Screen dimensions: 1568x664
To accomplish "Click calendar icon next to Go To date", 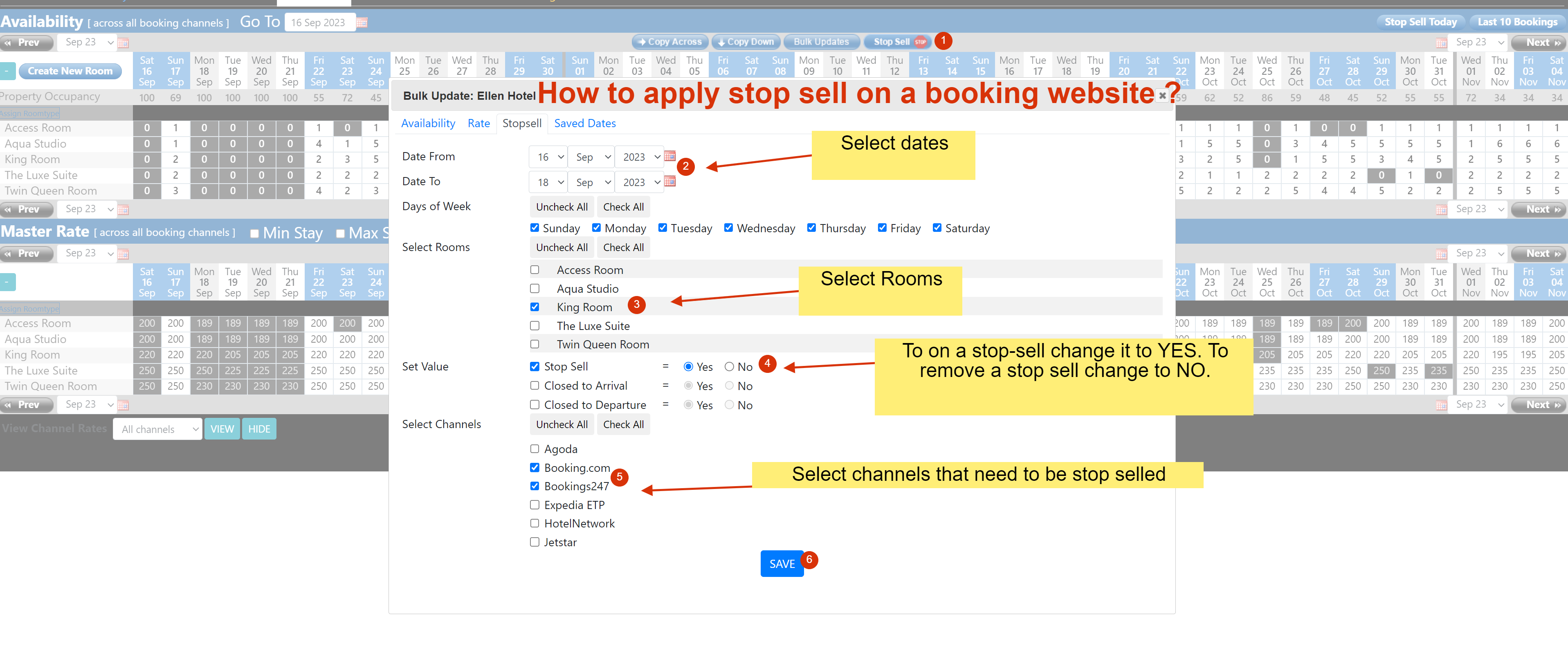I will (x=362, y=22).
